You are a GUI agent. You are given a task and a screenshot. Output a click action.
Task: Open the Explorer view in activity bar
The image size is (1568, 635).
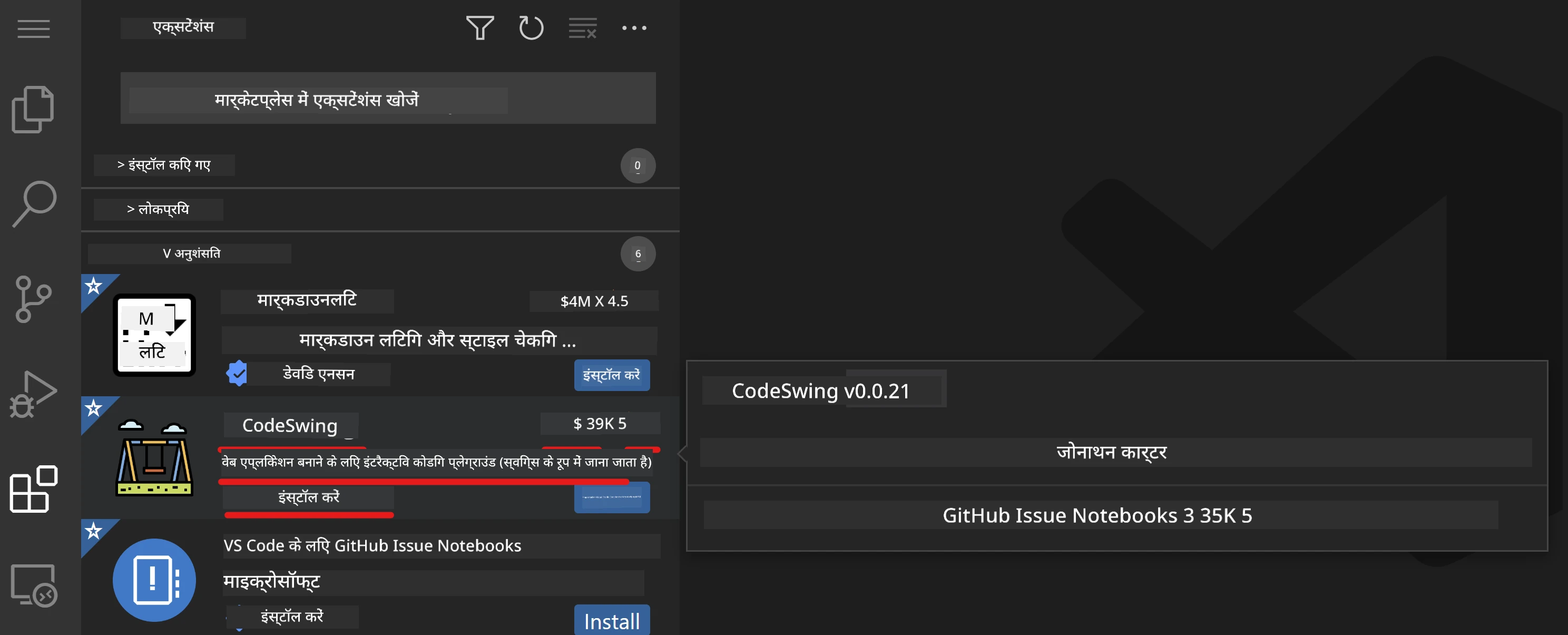coord(33,110)
